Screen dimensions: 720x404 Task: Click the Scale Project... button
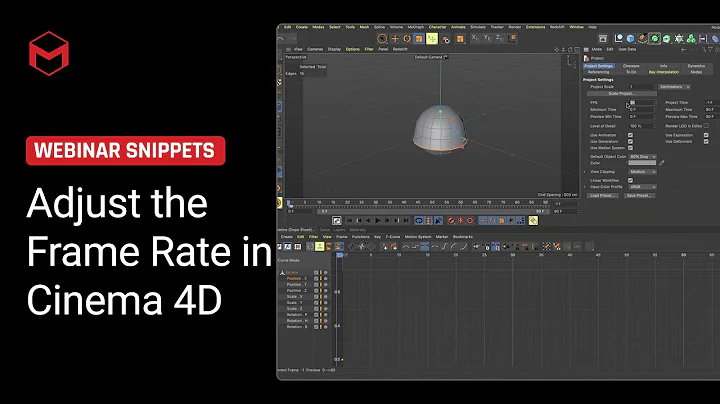point(622,94)
